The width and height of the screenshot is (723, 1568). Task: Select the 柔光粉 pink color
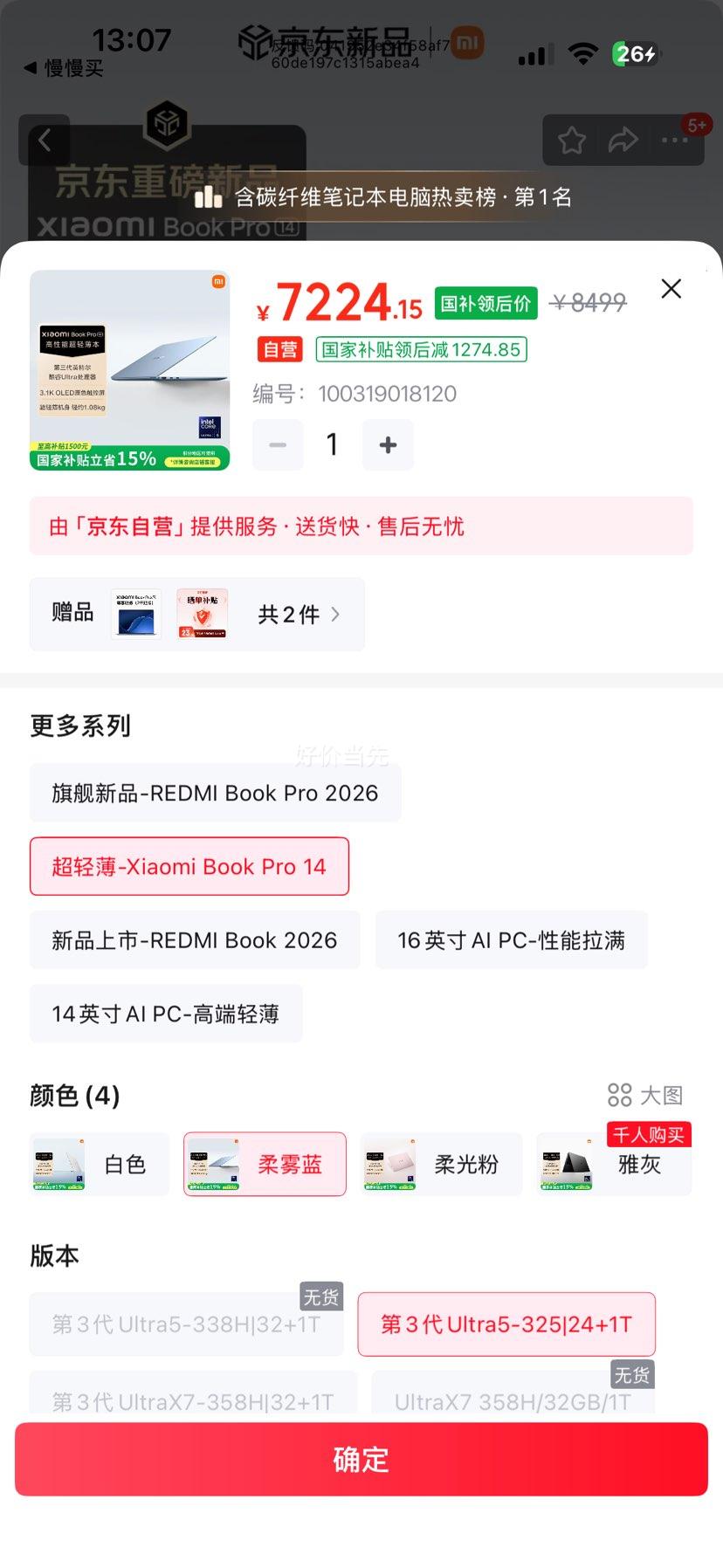tap(441, 1164)
